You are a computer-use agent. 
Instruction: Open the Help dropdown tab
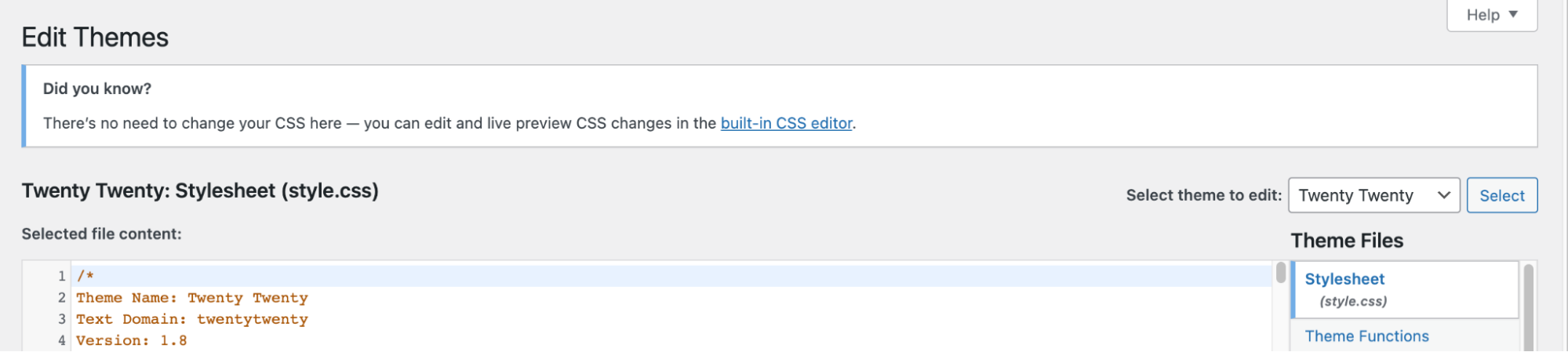tap(1491, 15)
